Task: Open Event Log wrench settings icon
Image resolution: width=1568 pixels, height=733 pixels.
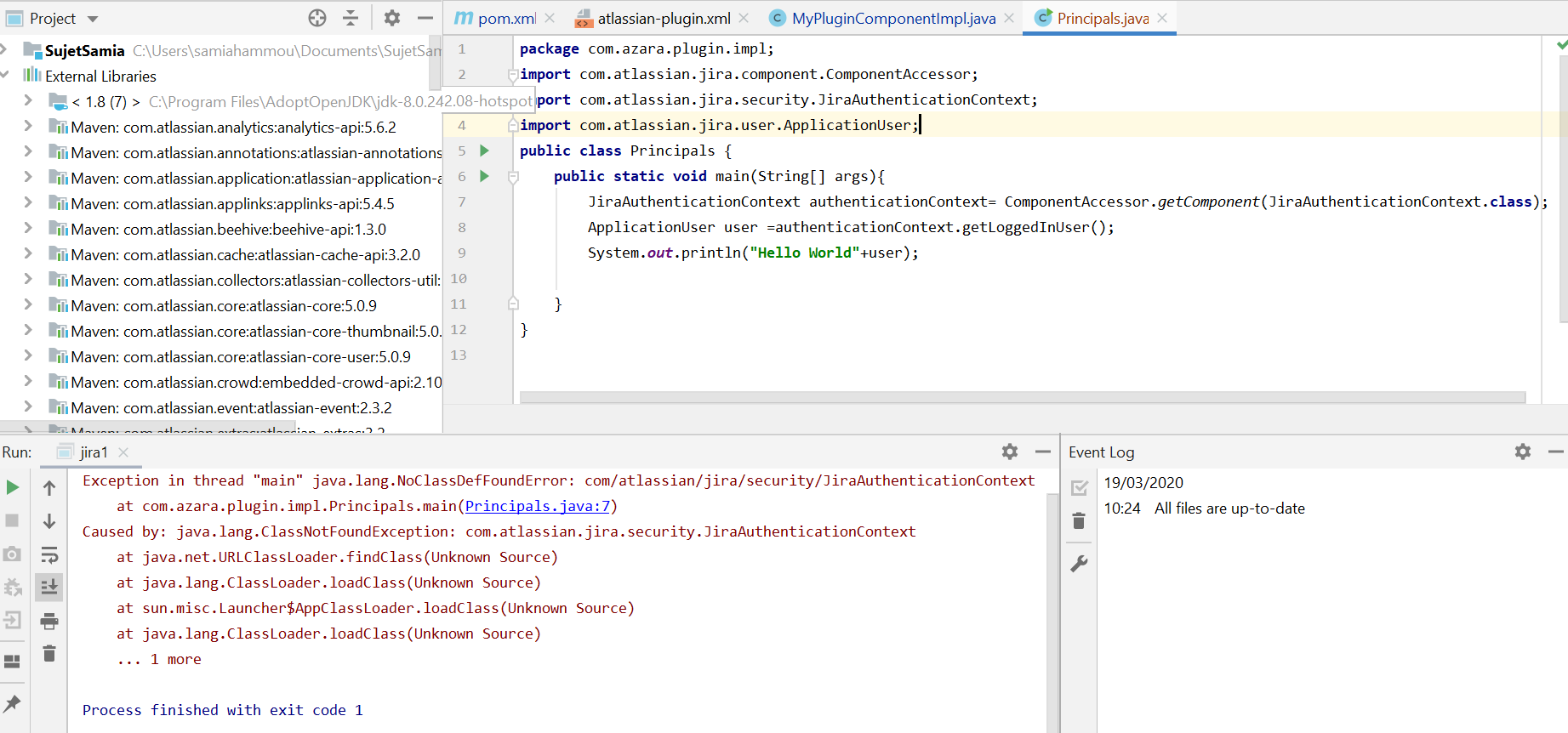Action: pos(1080,563)
